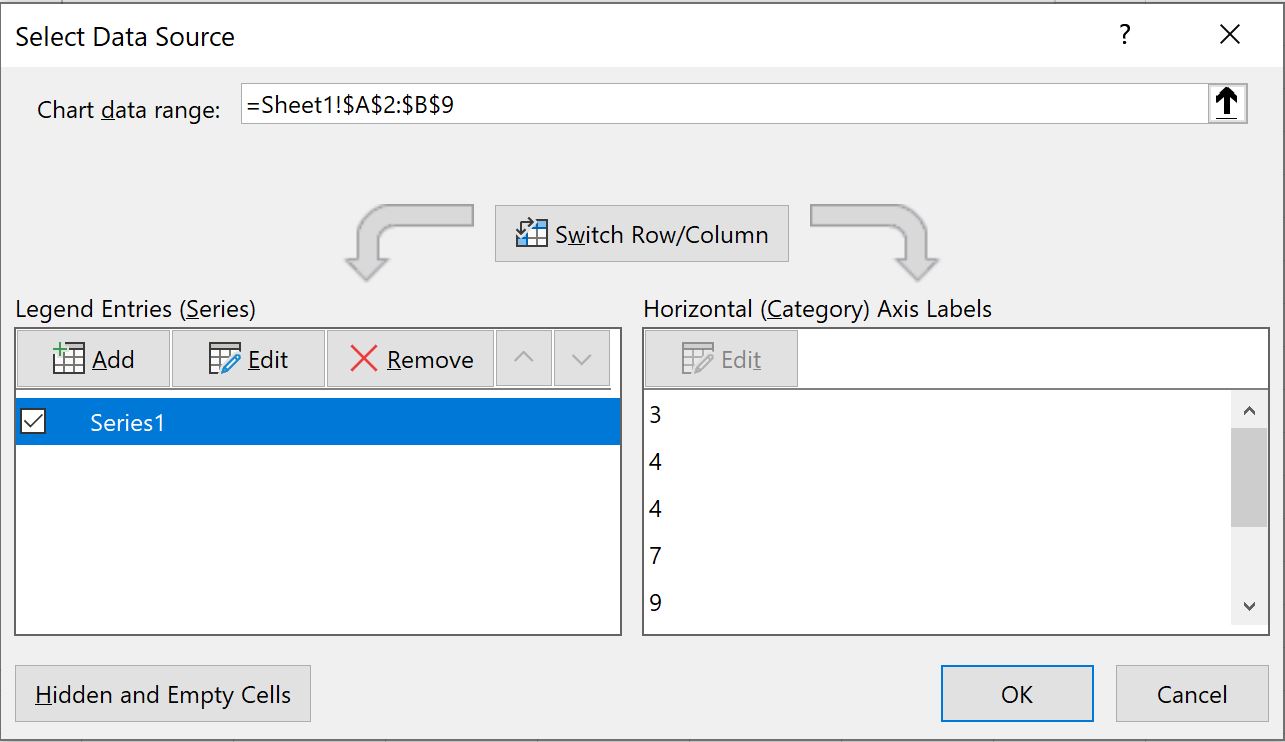Click the disabled axis labels Edit button

pyautogui.click(x=721, y=360)
